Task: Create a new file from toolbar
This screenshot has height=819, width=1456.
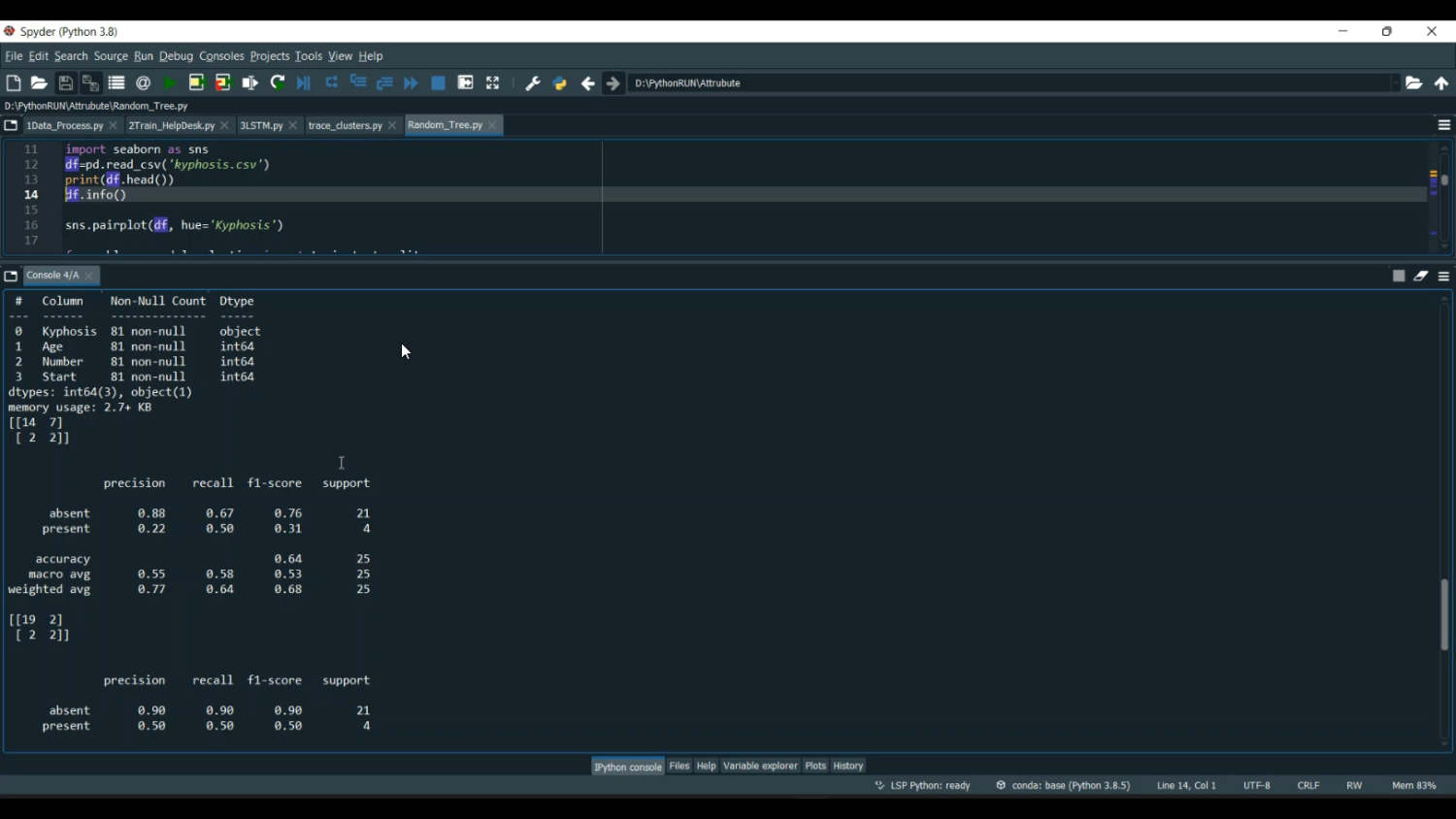Action: (14, 83)
